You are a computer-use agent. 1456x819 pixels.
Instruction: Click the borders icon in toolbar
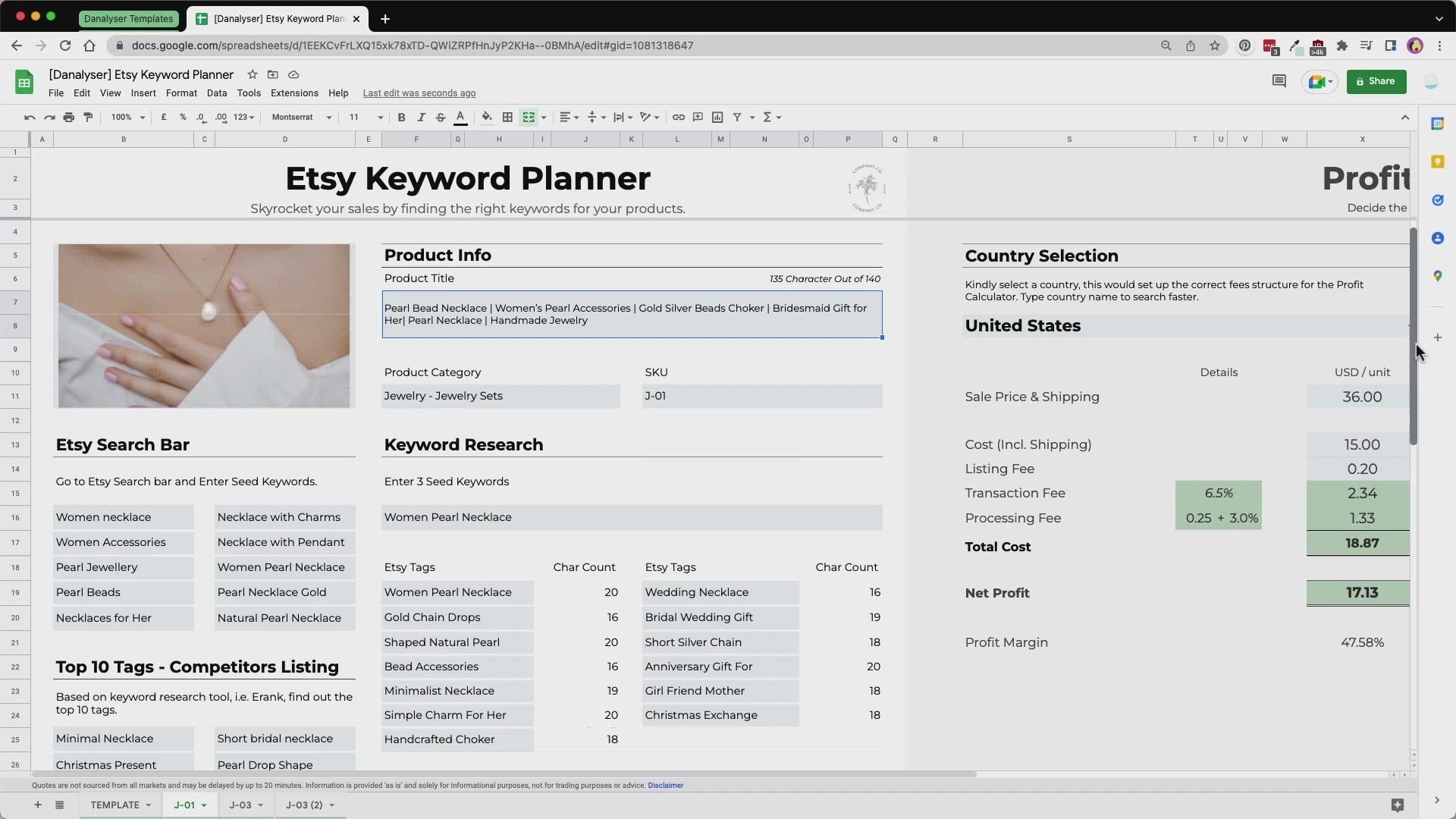click(507, 117)
